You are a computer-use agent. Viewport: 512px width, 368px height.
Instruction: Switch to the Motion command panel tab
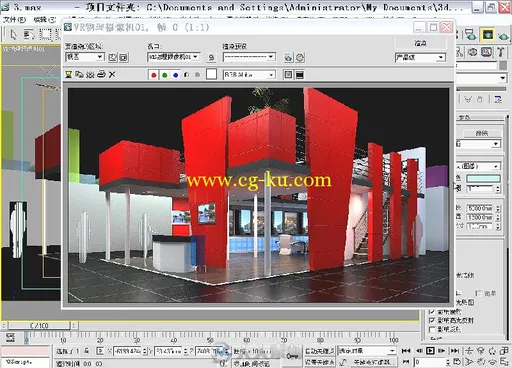tap(473, 52)
